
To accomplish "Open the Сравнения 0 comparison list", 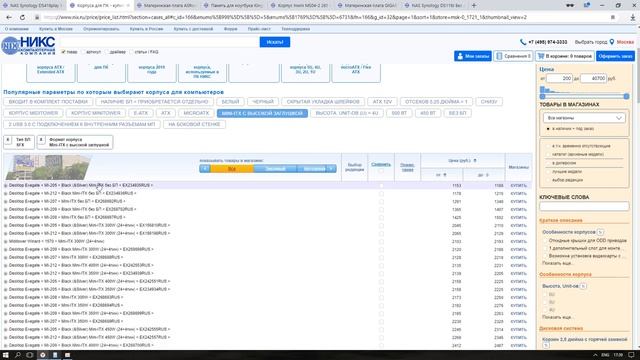I will (513, 56).
